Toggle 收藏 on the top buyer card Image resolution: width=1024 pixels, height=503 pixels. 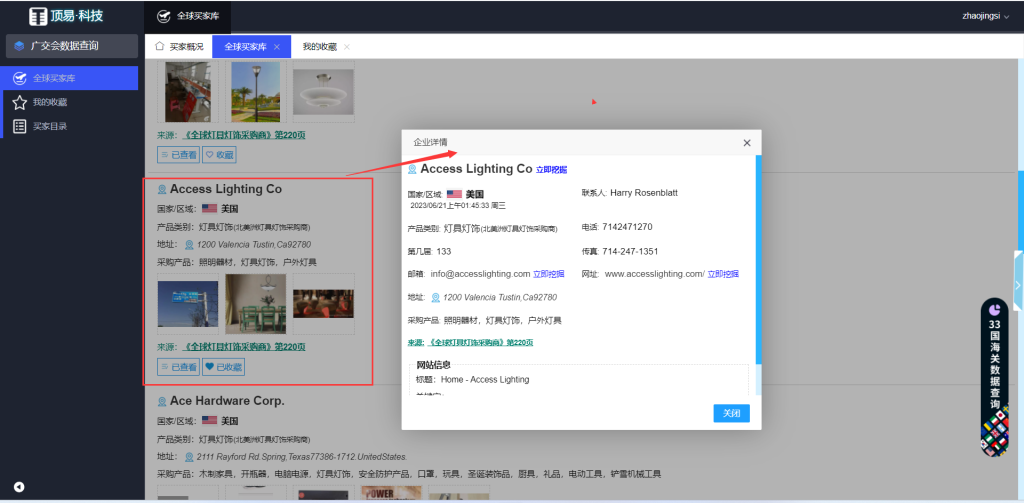(x=219, y=155)
